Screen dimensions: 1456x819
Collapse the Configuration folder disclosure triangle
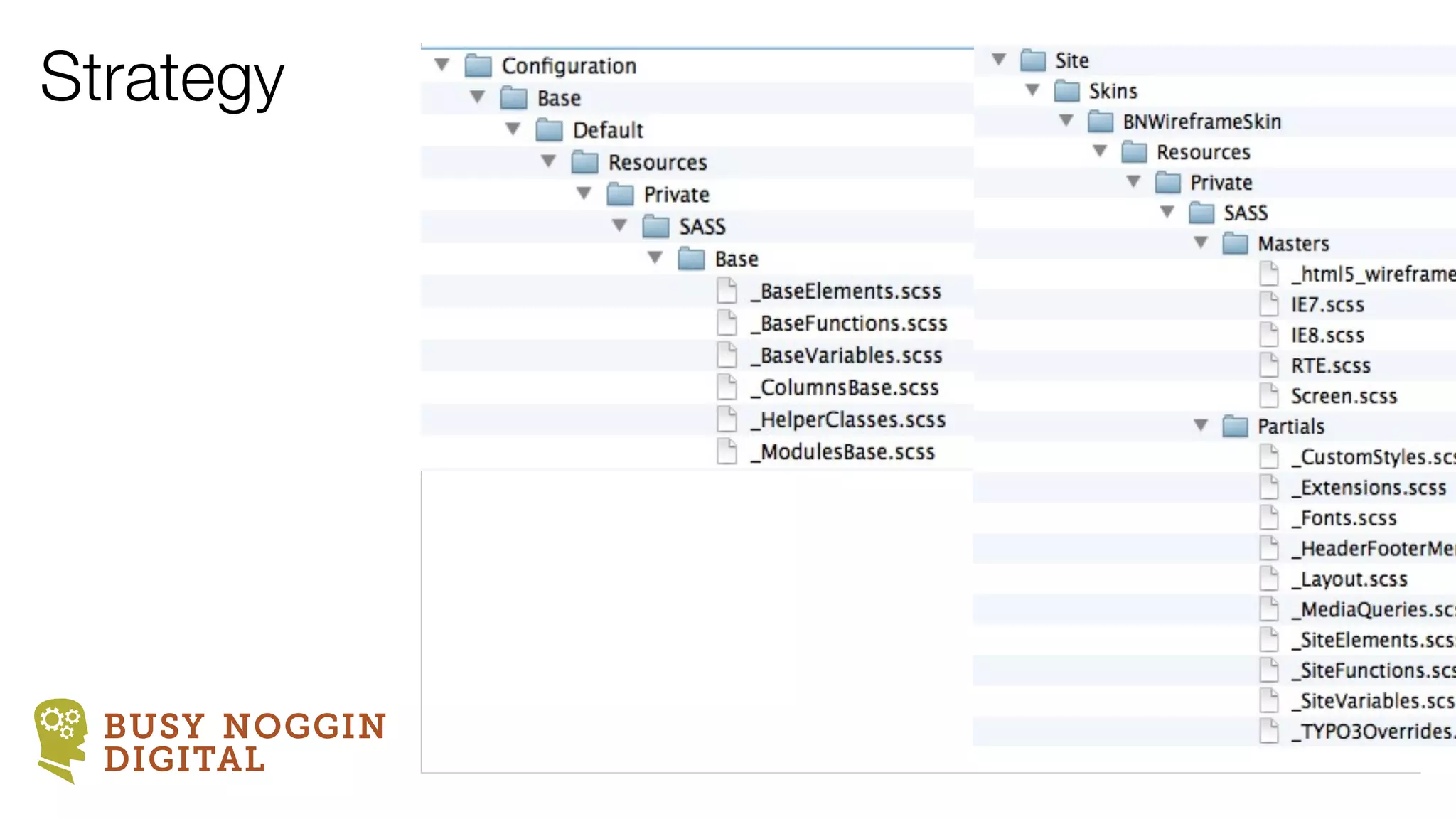pyautogui.click(x=442, y=65)
